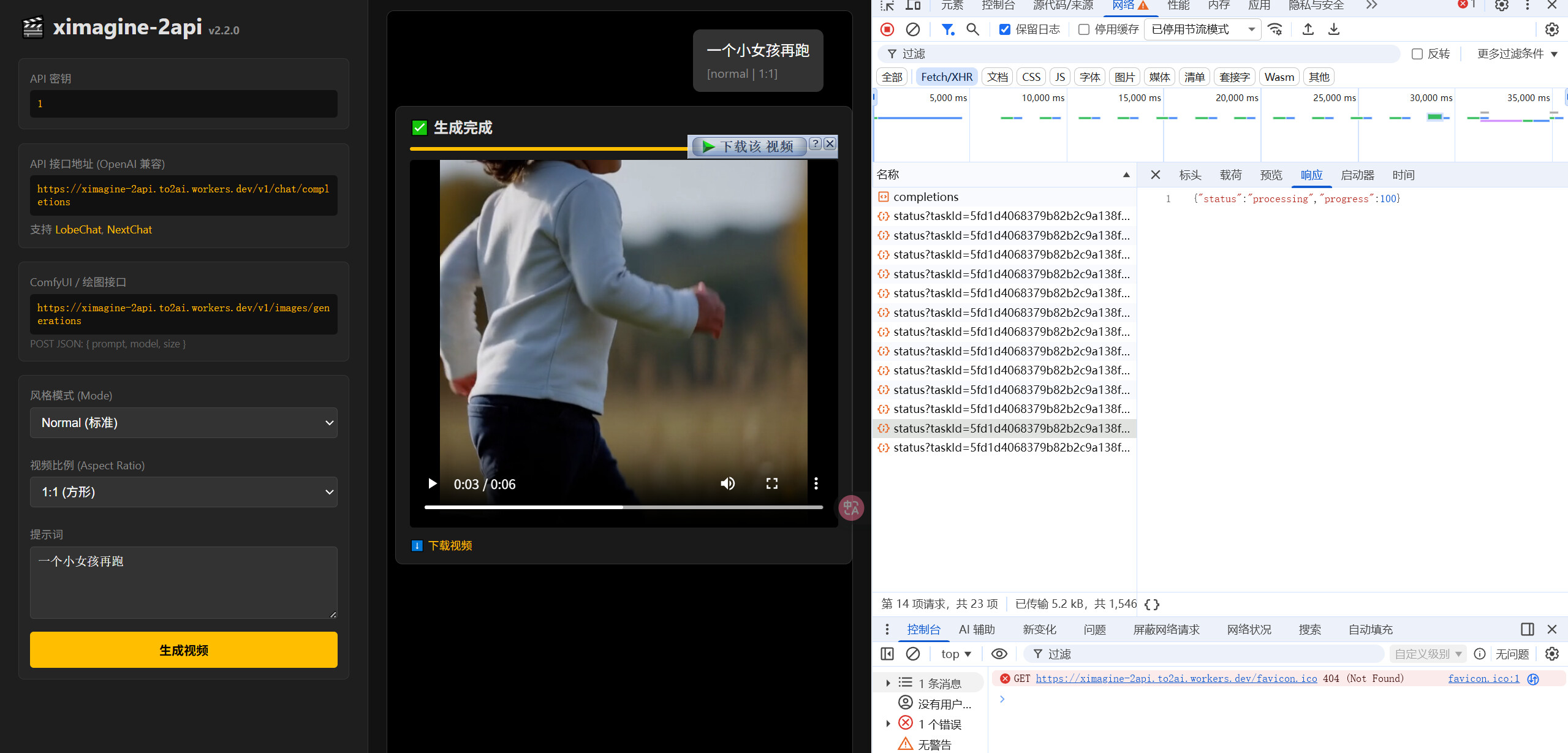1568x753 pixels.
Task: Click the pretty-print braces icon
Action: tap(1152, 604)
